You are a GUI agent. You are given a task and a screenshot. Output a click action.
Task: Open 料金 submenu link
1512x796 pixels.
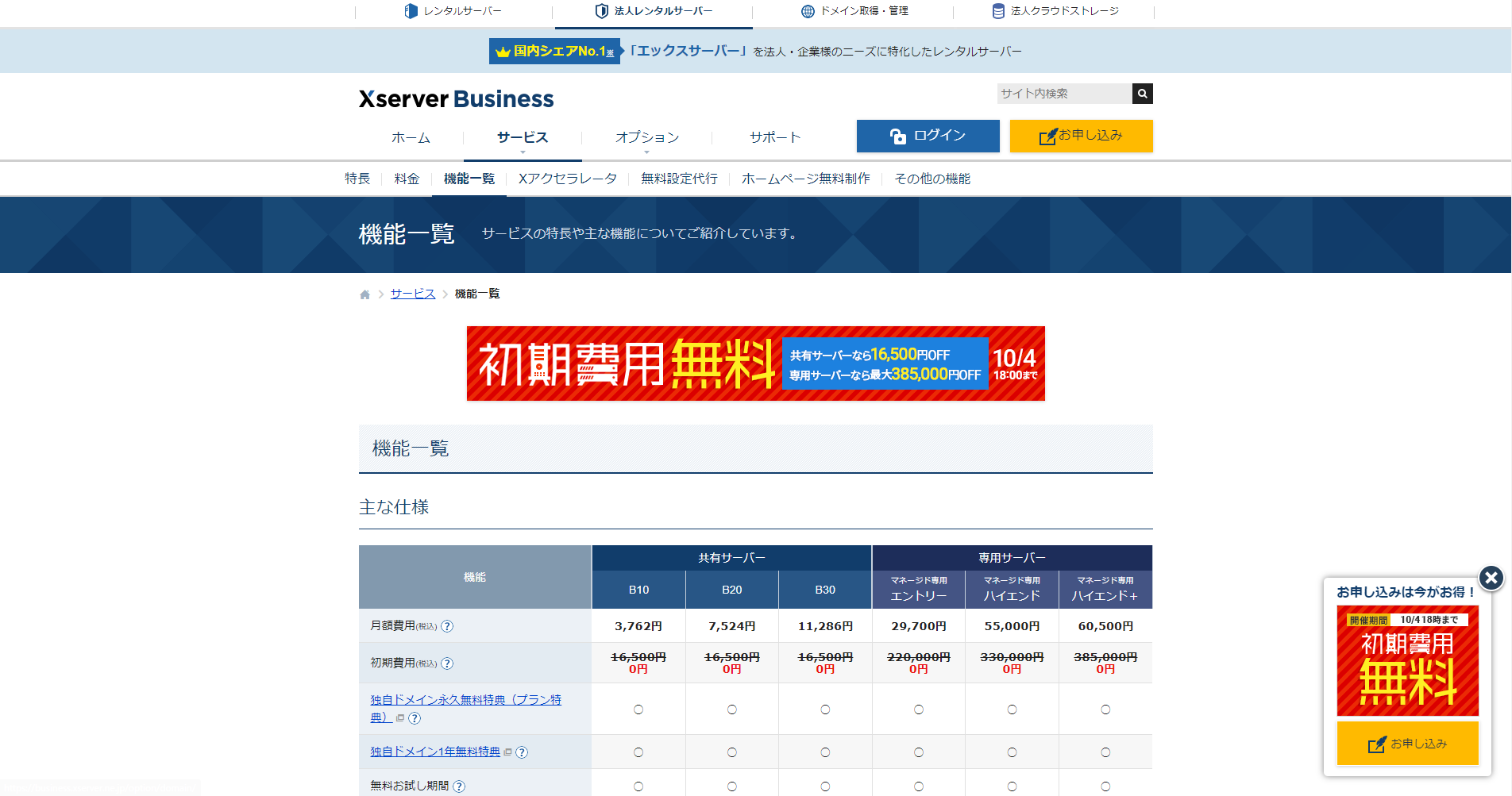(x=407, y=179)
